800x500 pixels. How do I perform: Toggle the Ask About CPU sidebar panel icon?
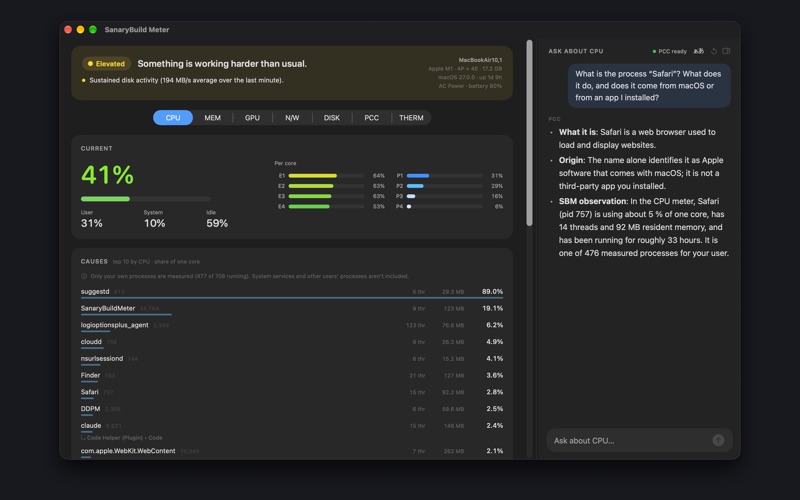tap(727, 51)
